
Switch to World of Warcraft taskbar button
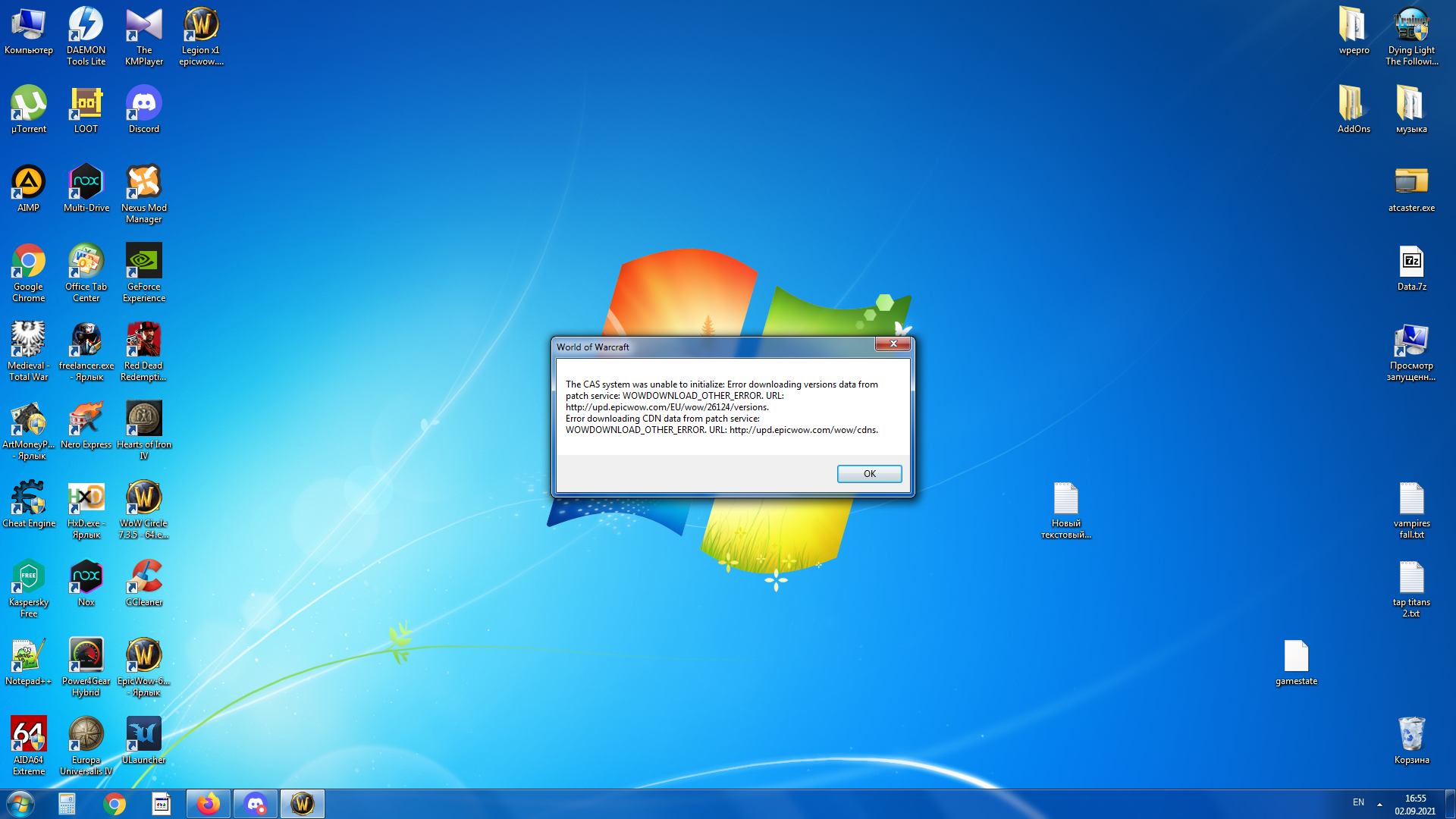pos(303,804)
